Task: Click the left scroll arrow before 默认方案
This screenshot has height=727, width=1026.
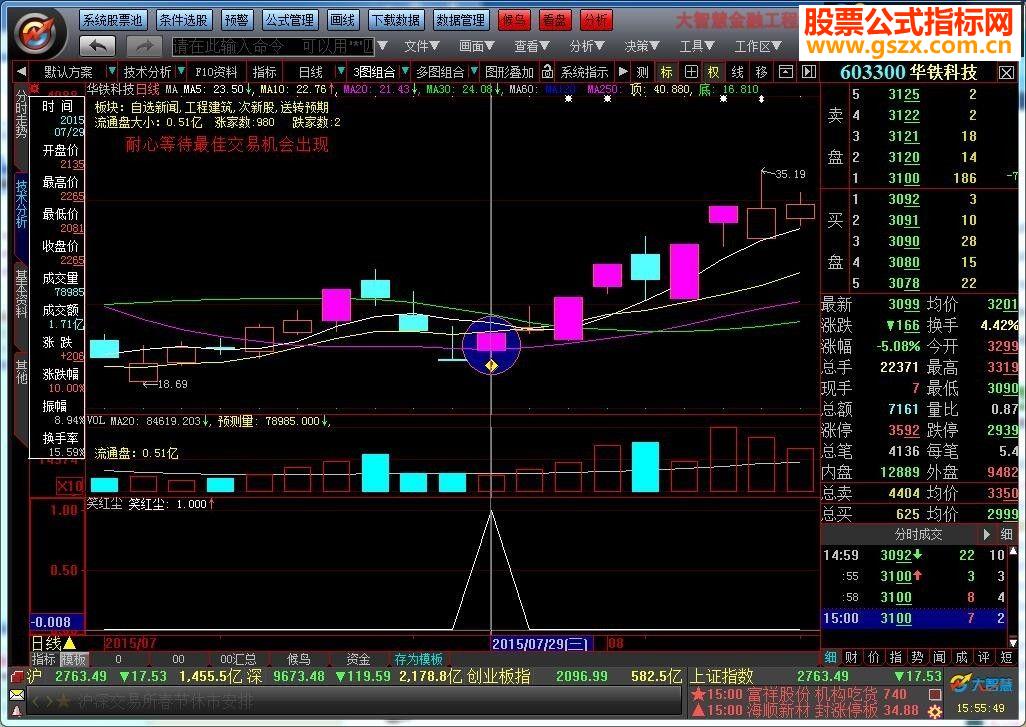Action: (22, 71)
